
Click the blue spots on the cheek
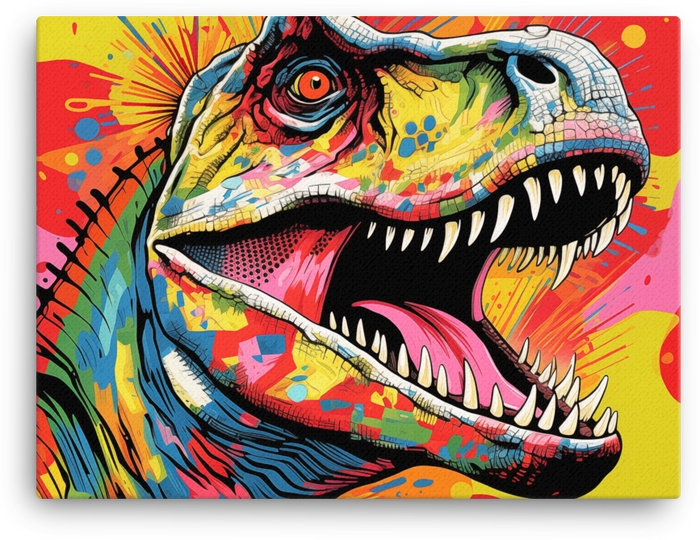[x=422, y=135]
